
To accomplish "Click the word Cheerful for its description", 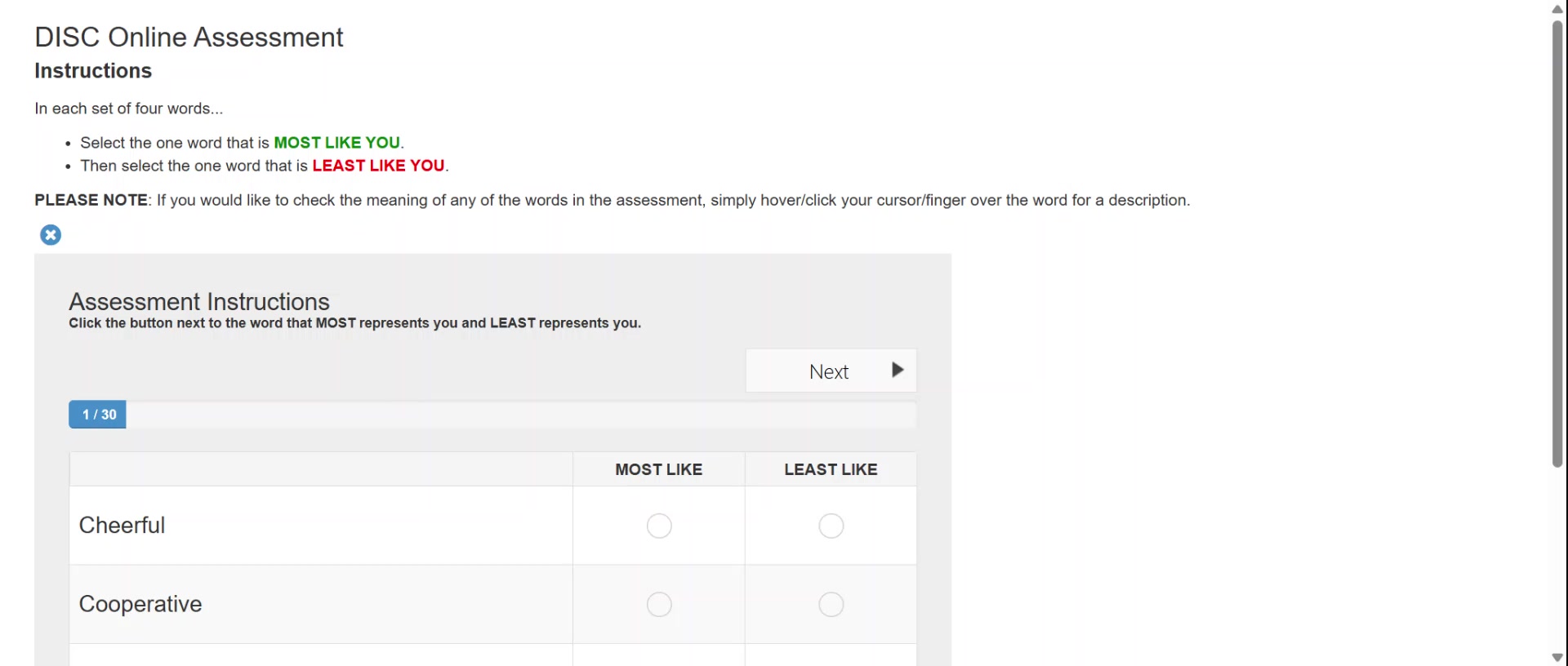I will point(122,526).
